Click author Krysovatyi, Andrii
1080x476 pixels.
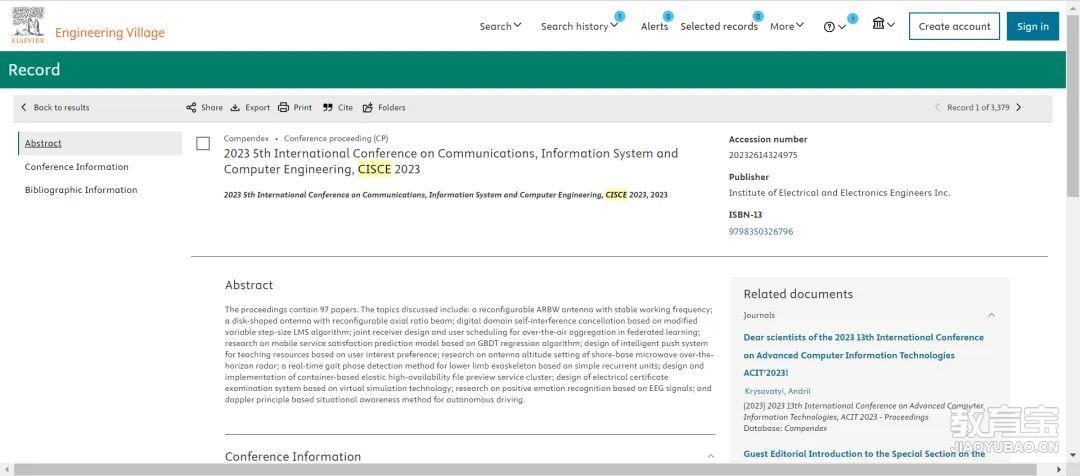(x=778, y=391)
